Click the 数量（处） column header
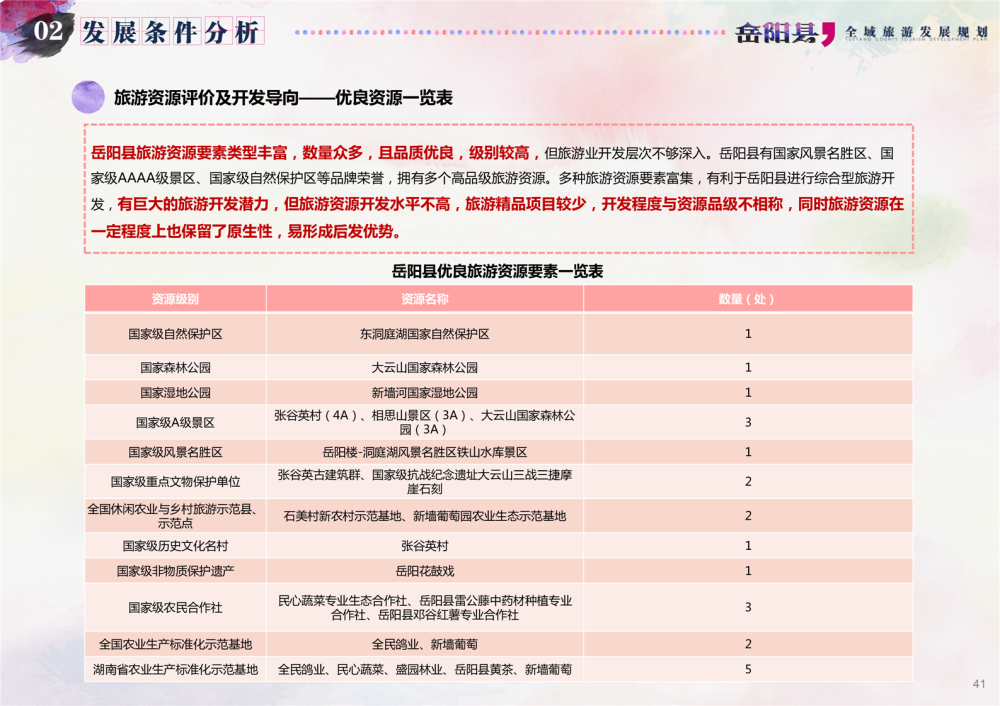The height and width of the screenshot is (706, 1000). tap(747, 299)
